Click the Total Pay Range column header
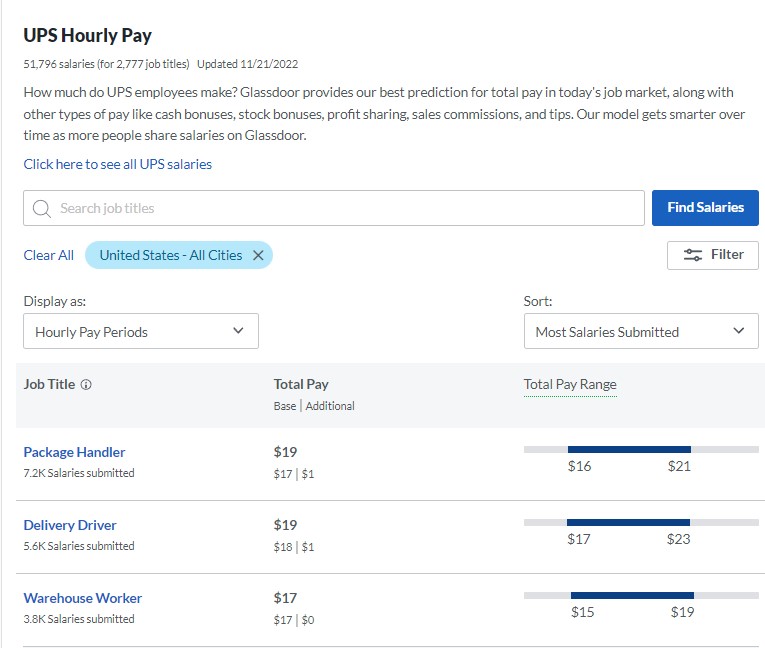 click(x=570, y=385)
